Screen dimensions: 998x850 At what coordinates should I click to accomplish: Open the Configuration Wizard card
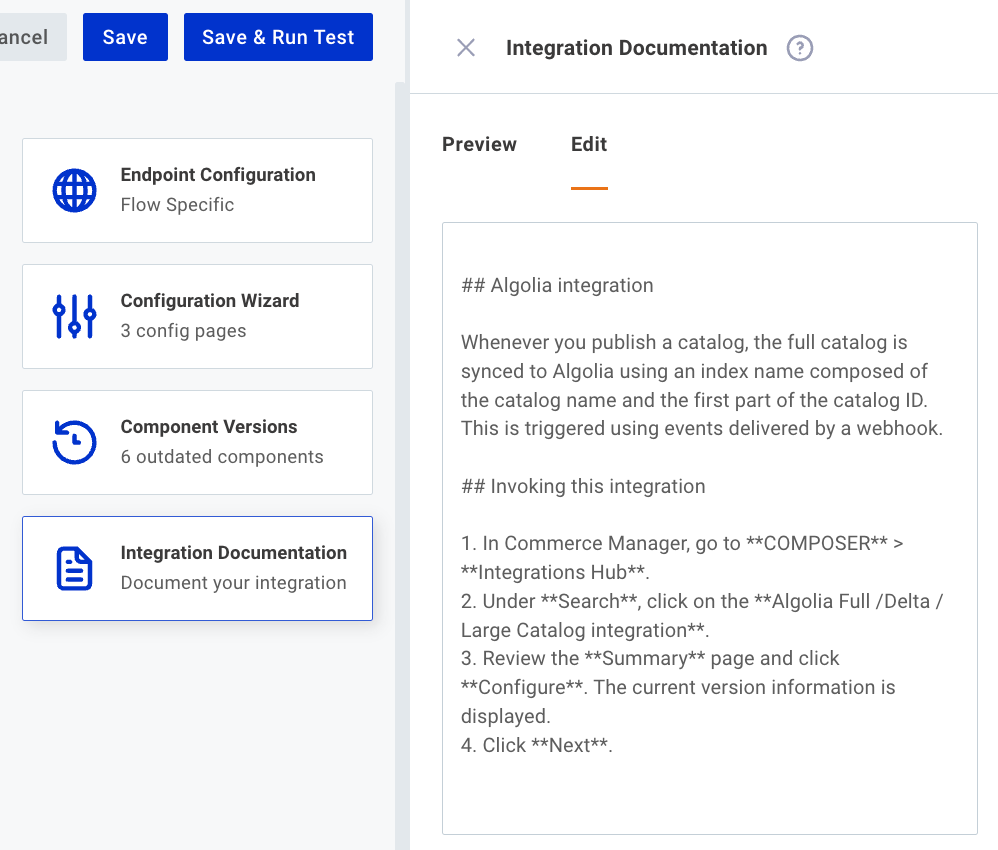tap(197, 316)
